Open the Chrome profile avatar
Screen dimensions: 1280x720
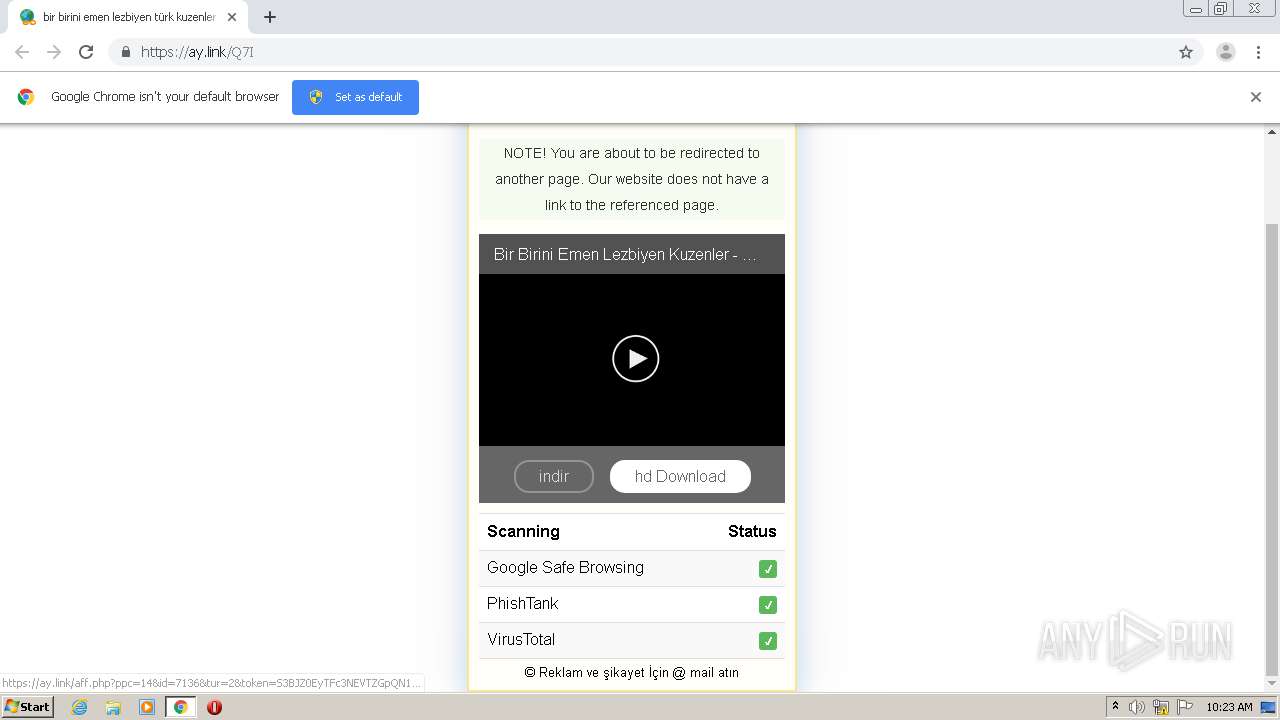[x=1226, y=52]
